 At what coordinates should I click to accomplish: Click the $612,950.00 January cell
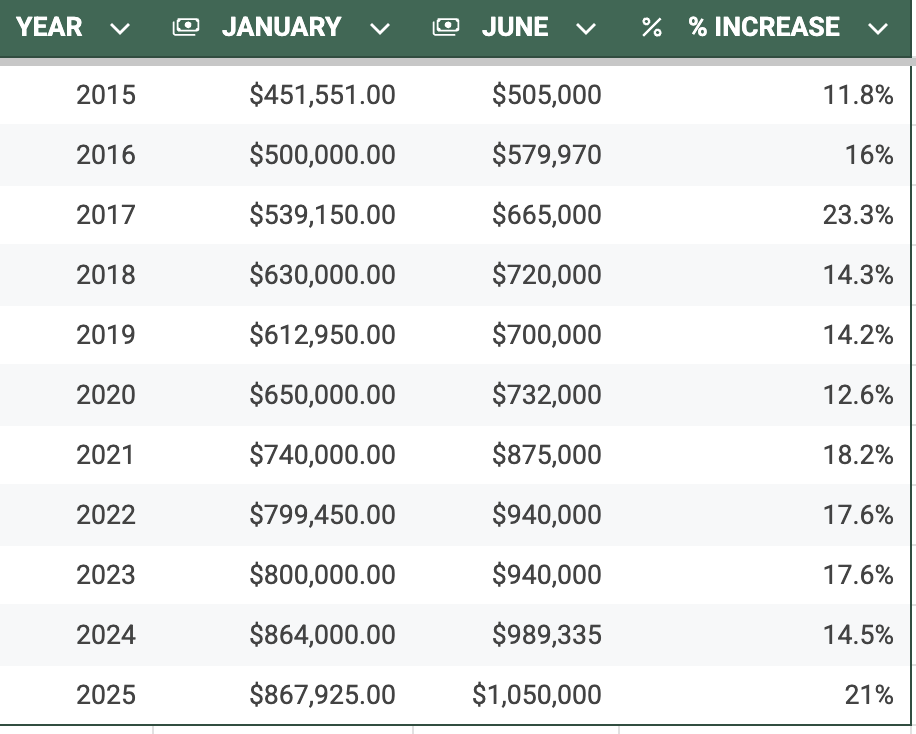click(322, 335)
